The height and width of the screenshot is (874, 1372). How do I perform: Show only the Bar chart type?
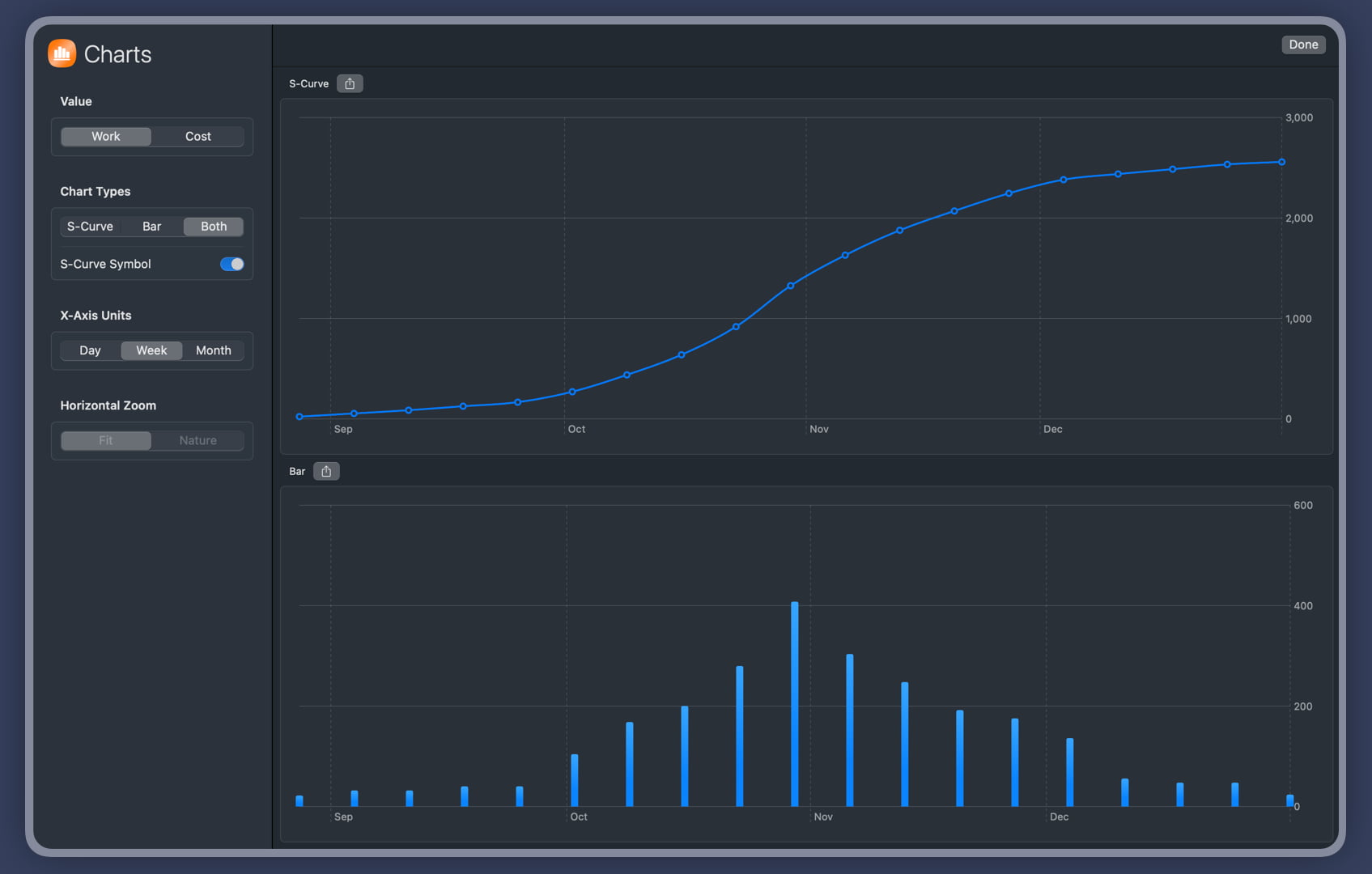click(151, 227)
